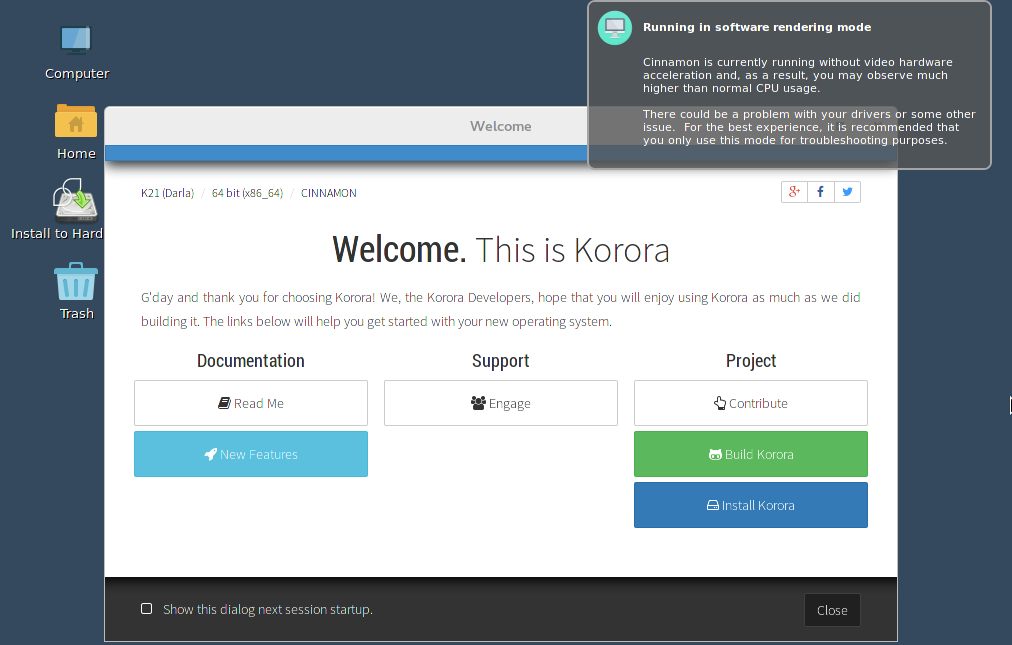Click the K21 (Darla) breadcrumb text

tap(167, 193)
